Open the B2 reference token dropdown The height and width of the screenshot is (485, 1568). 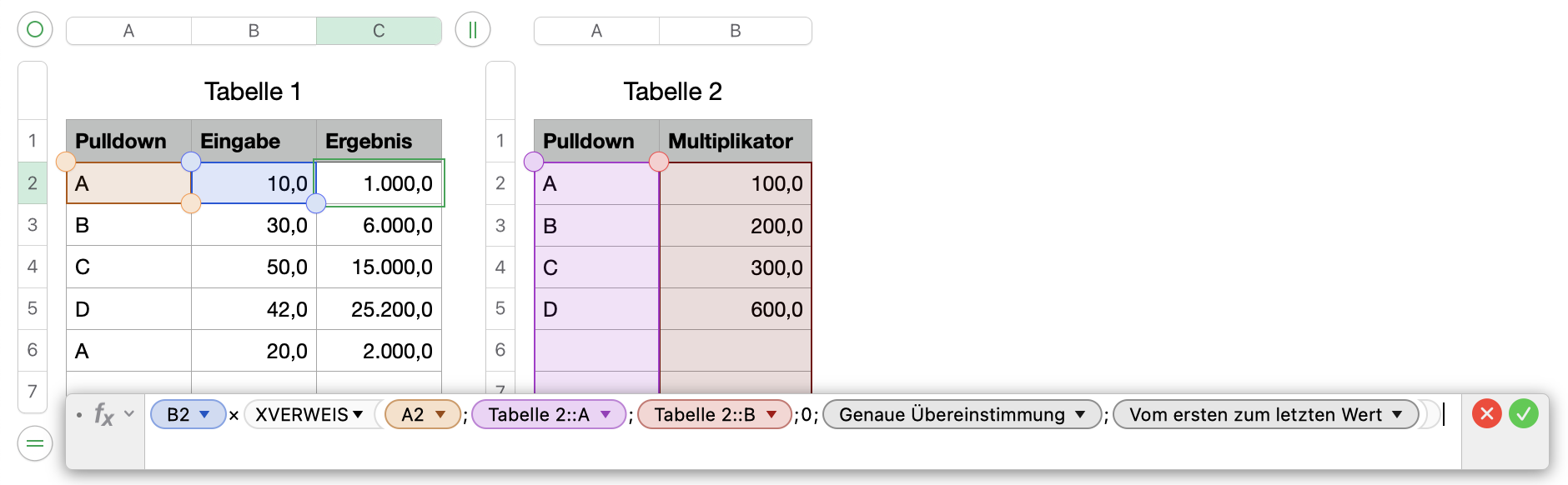pos(204,414)
